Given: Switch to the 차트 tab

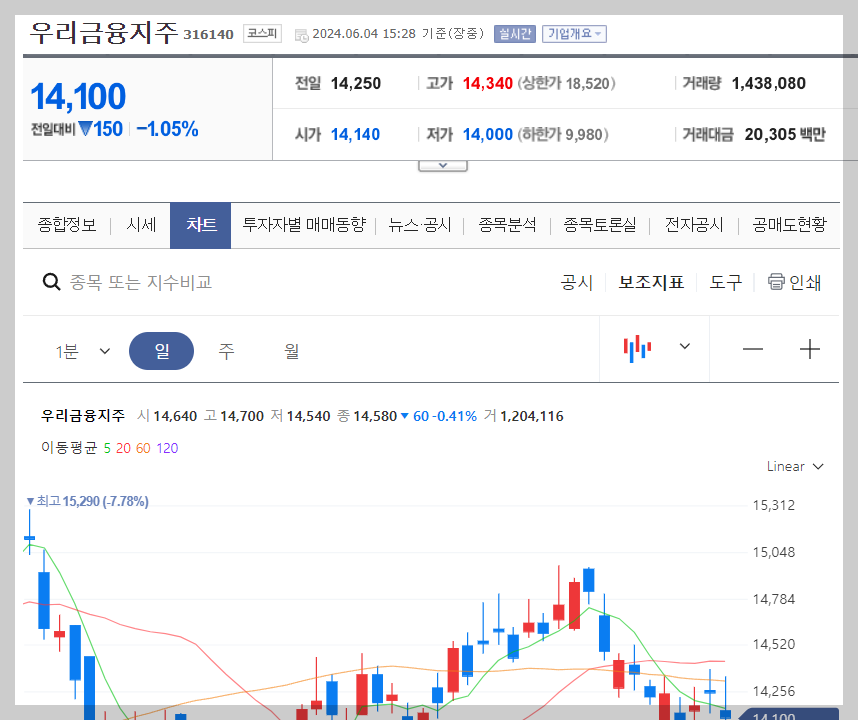Looking at the screenshot, I should point(200,225).
